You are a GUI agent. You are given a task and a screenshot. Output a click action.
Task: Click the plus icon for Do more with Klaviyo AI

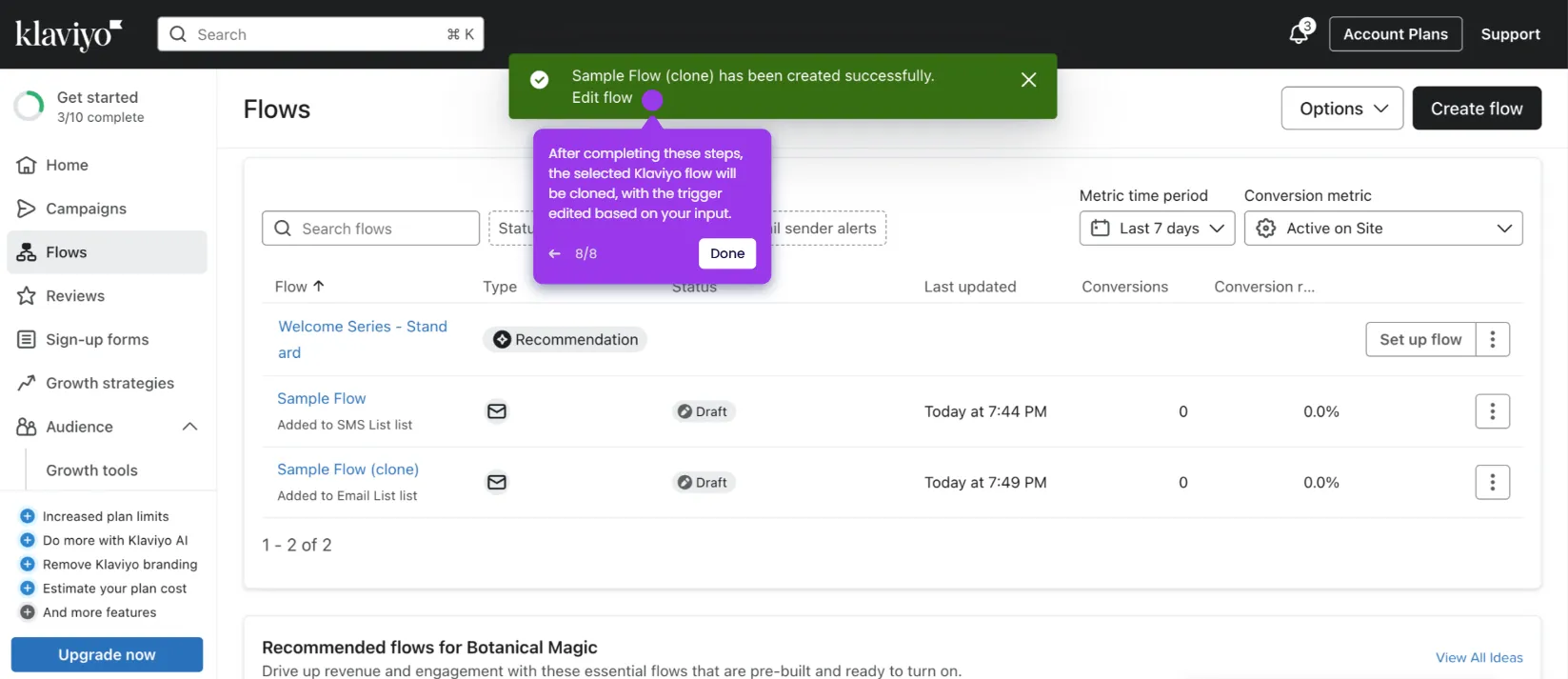28,540
